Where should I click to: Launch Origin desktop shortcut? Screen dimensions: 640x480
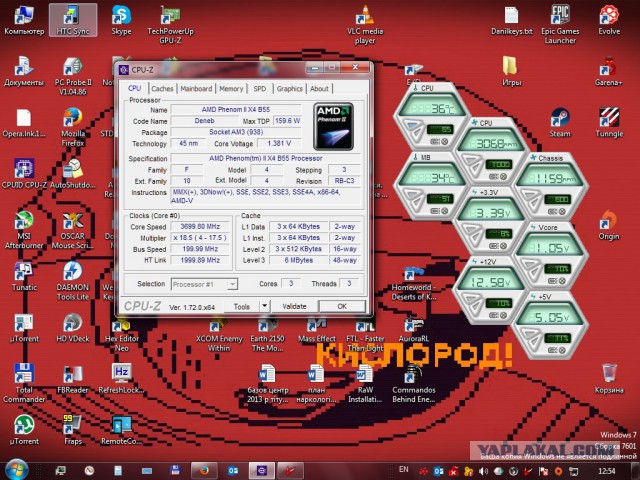(x=609, y=225)
